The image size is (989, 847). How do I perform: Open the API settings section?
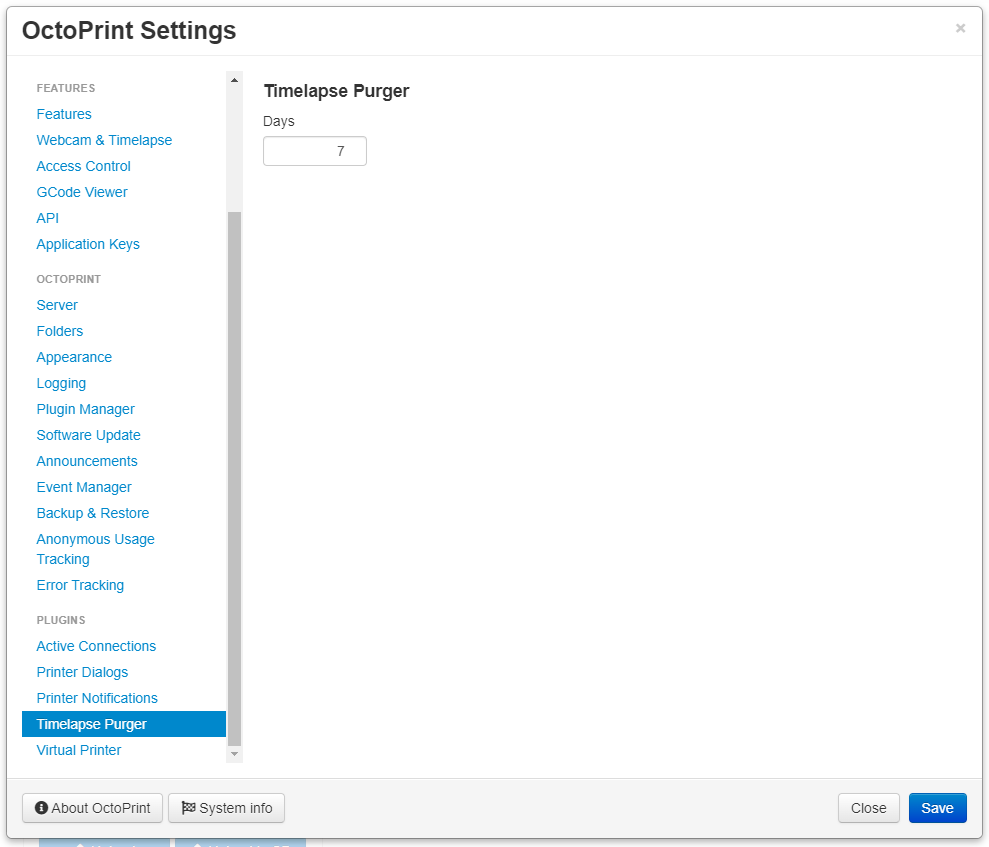[x=47, y=218]
